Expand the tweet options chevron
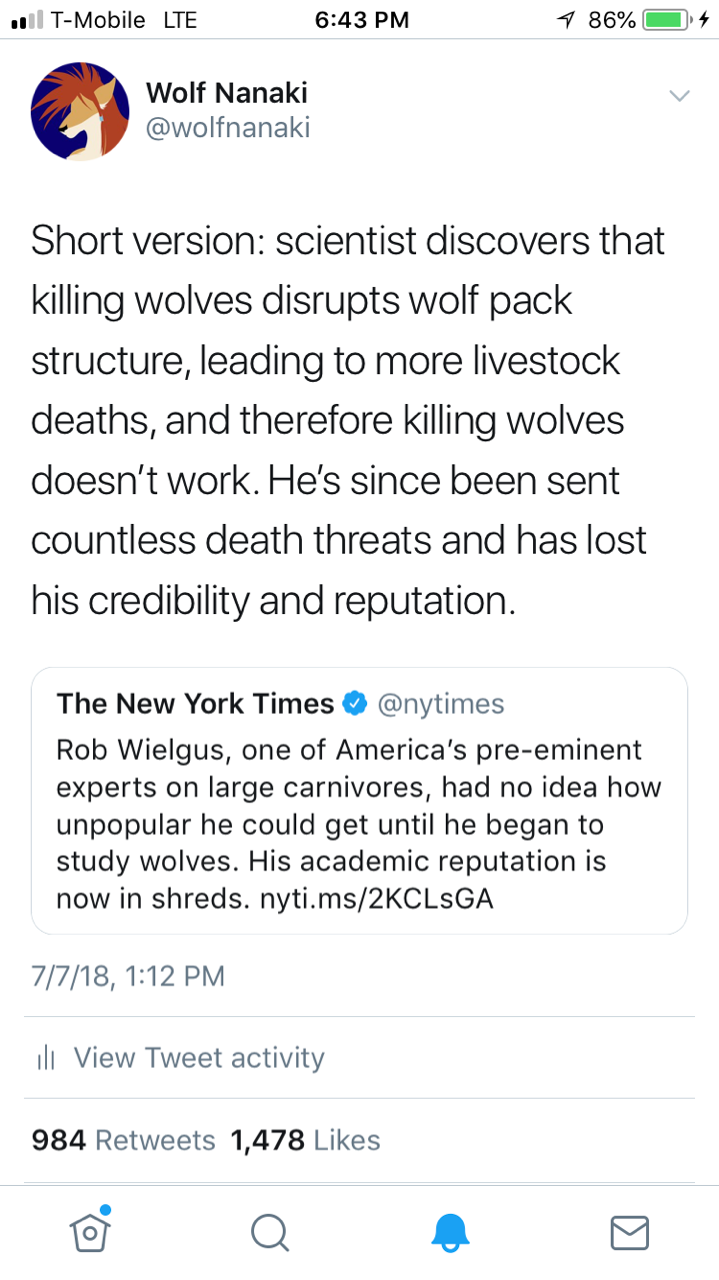 coord(679,96)
